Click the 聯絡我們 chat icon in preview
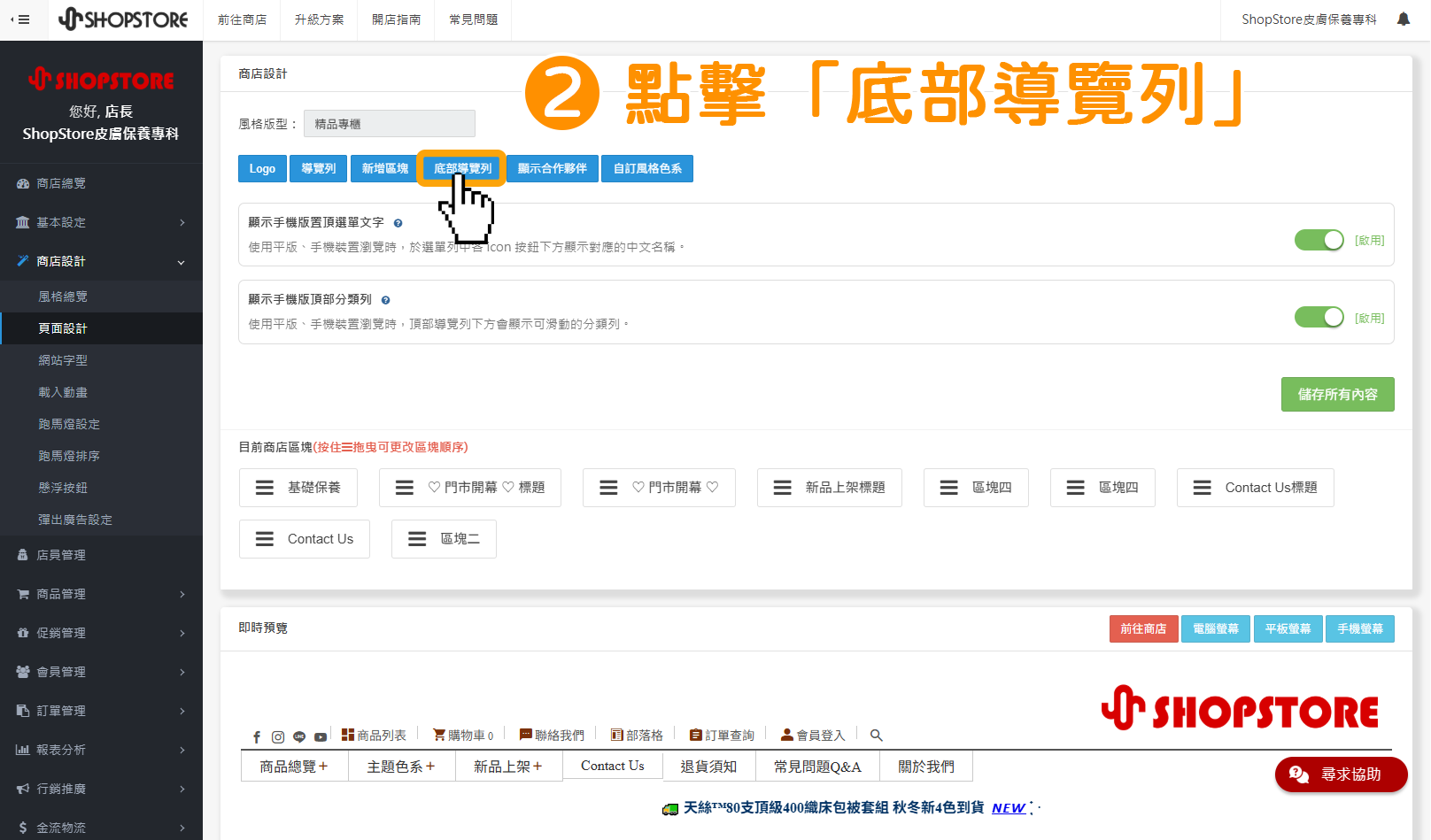Viewport: 1431px width, 840px height. [526, 735]
